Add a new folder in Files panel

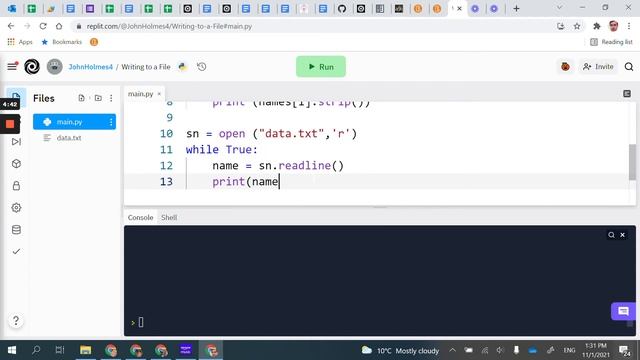point(98,98)
